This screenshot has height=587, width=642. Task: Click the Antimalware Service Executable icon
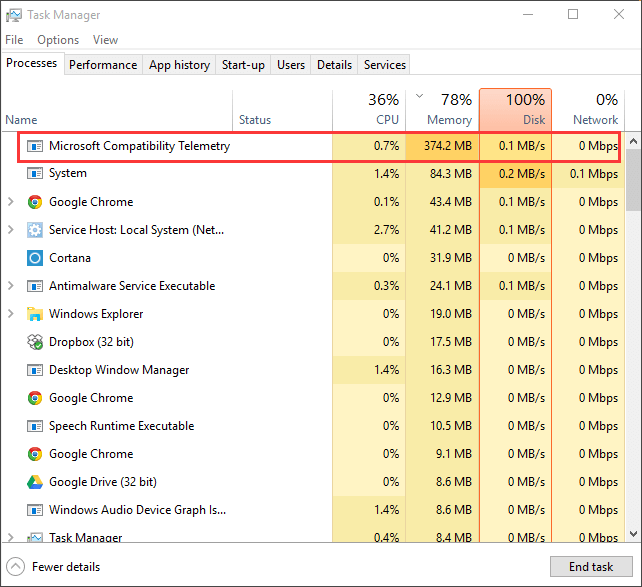34,286
